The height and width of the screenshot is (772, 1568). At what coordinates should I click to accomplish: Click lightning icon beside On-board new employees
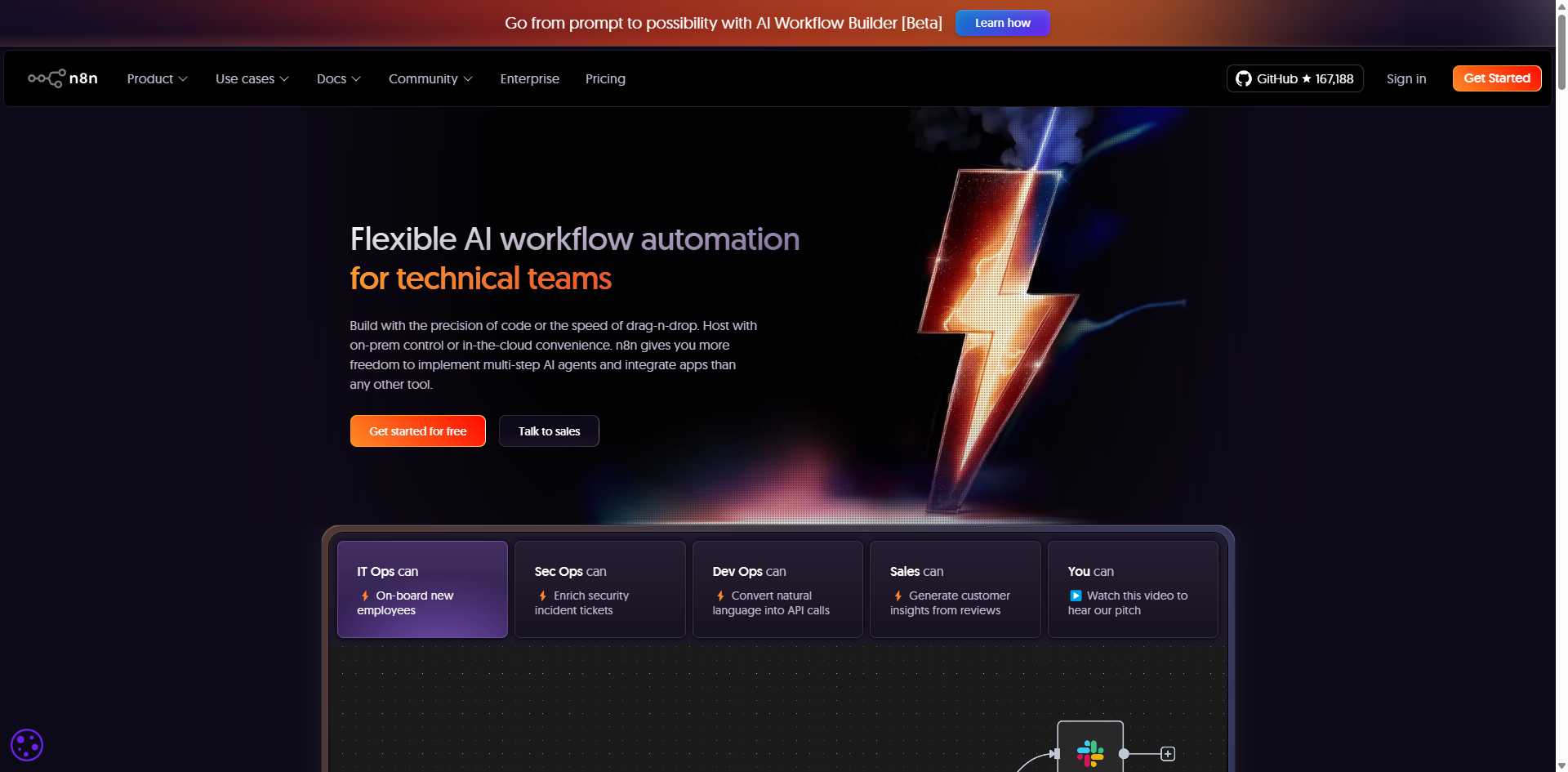(365, 596)
